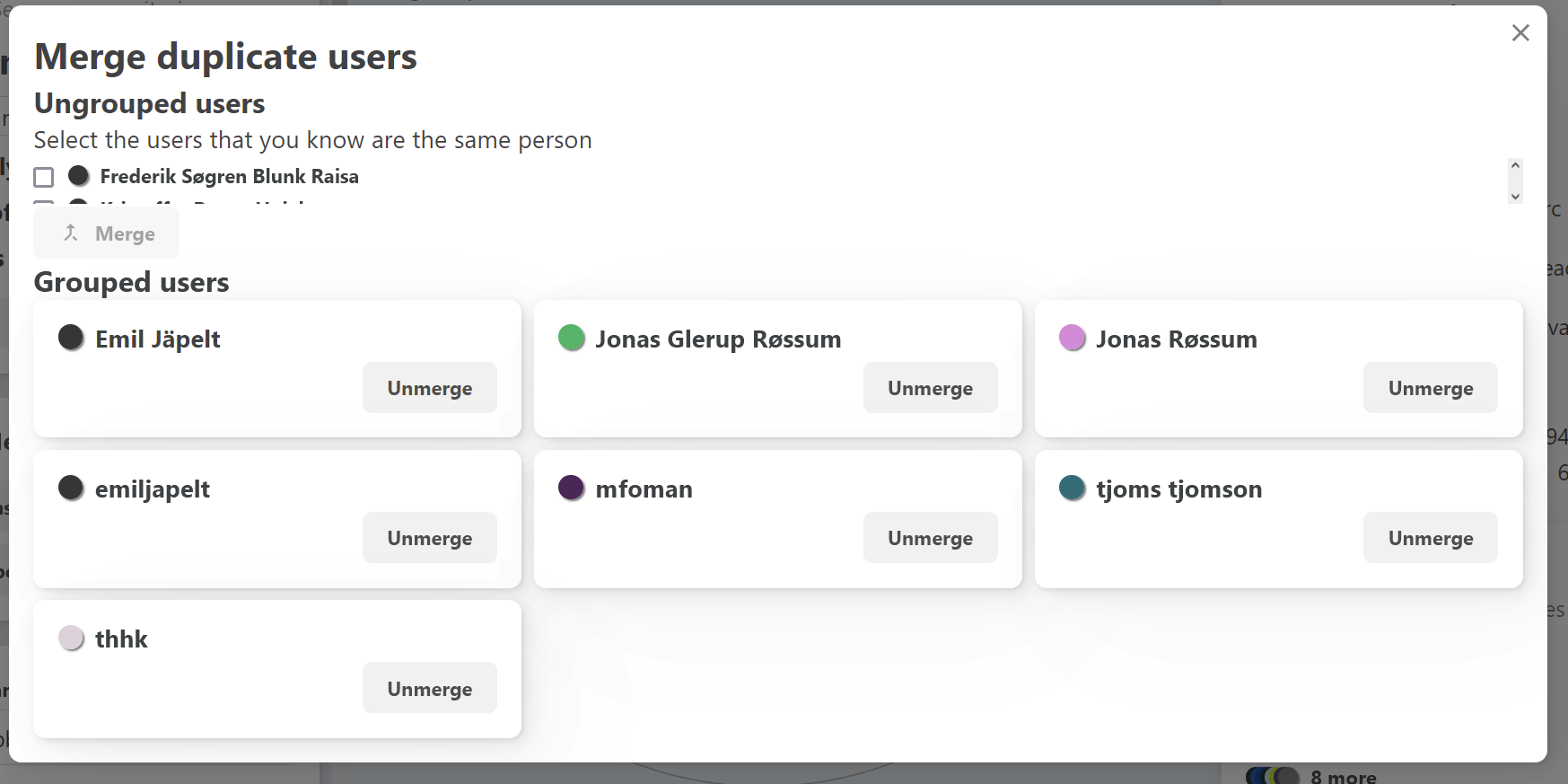
Task: Click thhk's pale avatar circle
Action: (71, 639)
